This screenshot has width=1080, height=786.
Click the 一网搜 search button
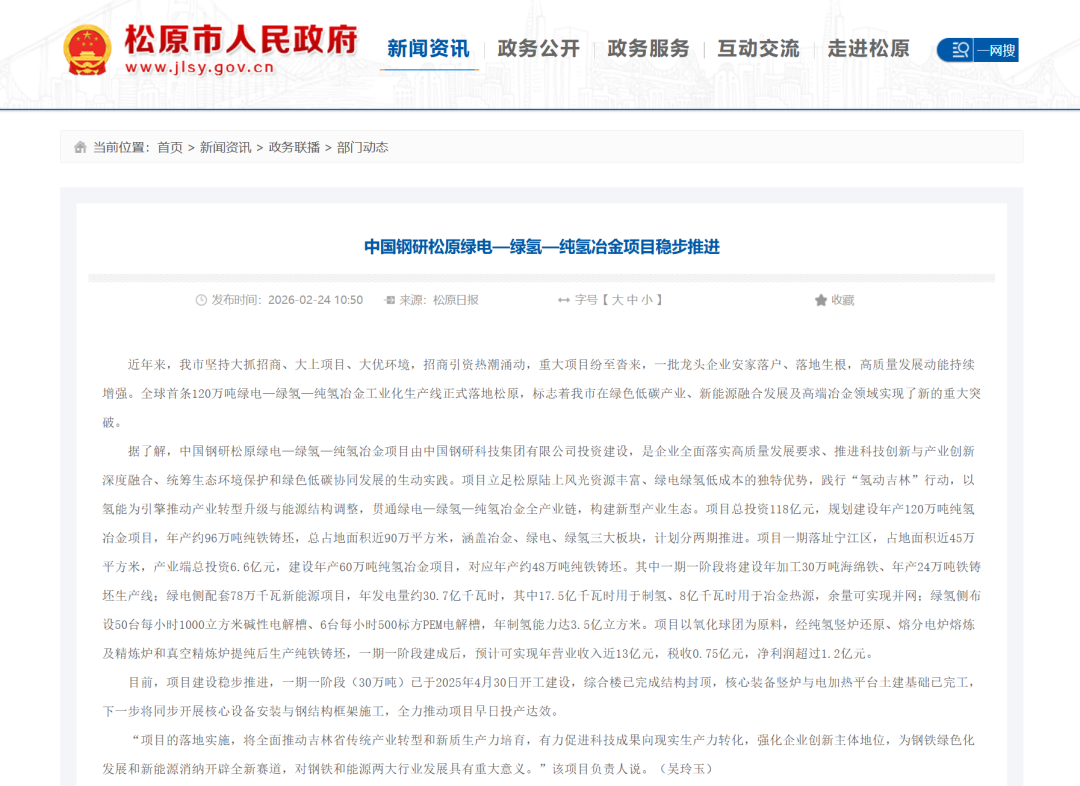point(995,49)
